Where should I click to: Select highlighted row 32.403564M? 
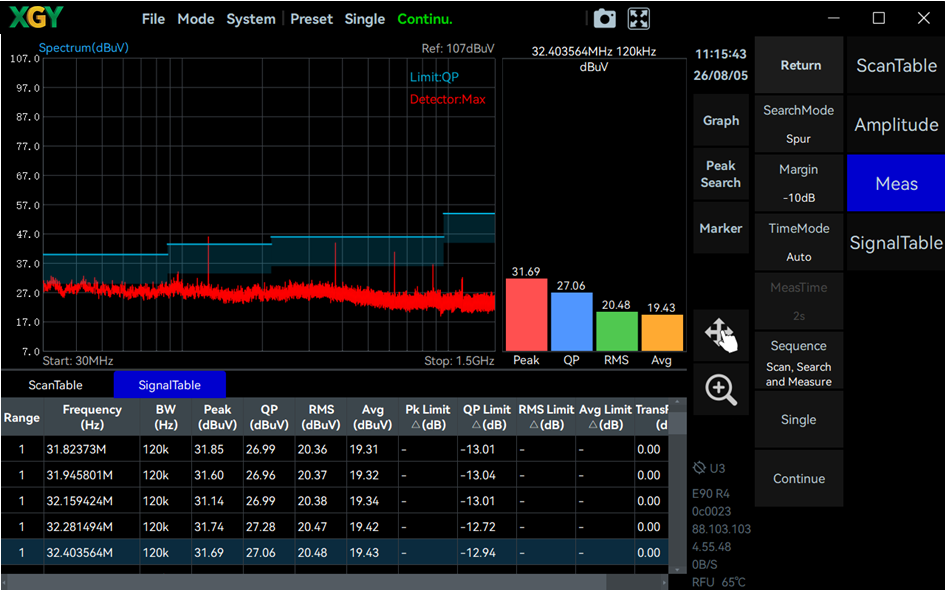click(x=334, y=552)
